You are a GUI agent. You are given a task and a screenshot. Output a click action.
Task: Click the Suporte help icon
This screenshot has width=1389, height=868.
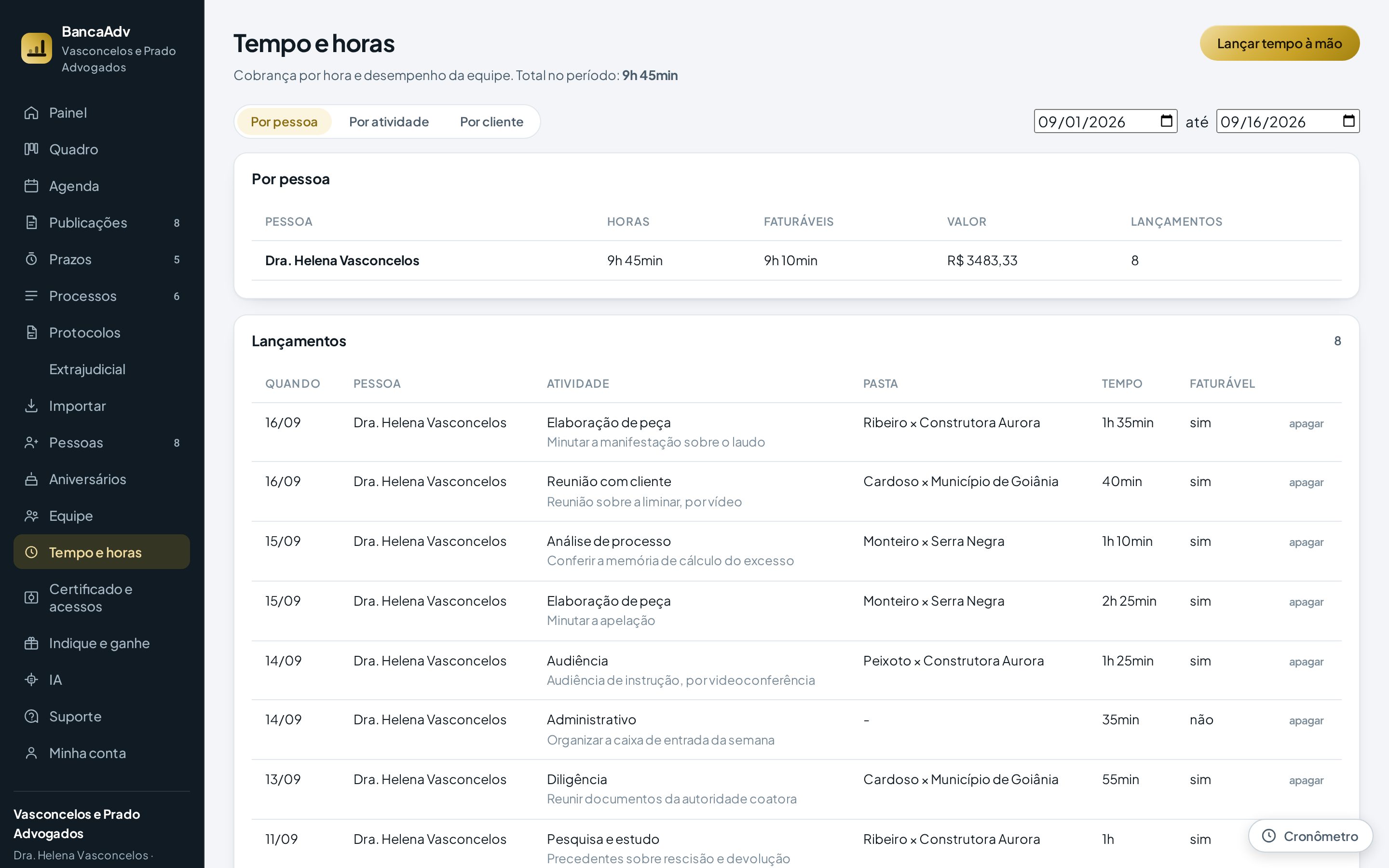coord(31,717)
